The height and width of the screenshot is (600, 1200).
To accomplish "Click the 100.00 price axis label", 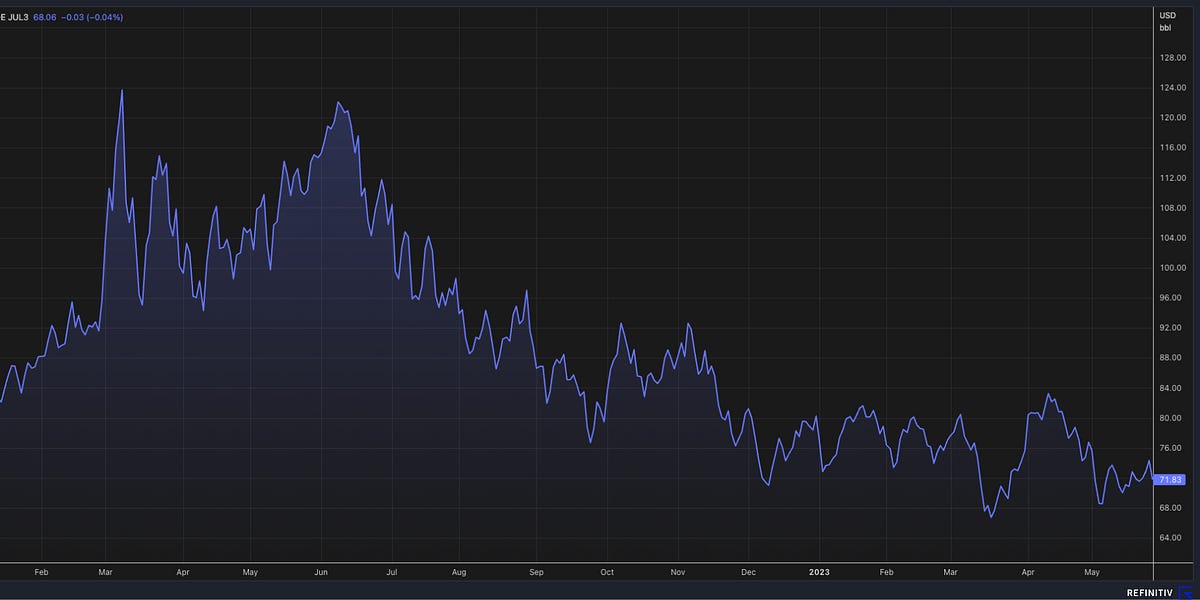I will coord(1173,268).
